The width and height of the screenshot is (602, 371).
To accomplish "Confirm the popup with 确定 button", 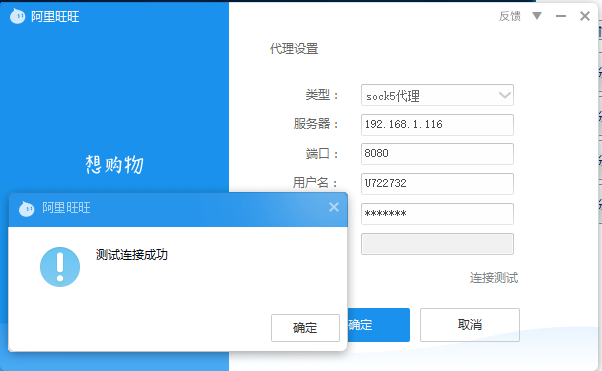I will pos(305,328).
